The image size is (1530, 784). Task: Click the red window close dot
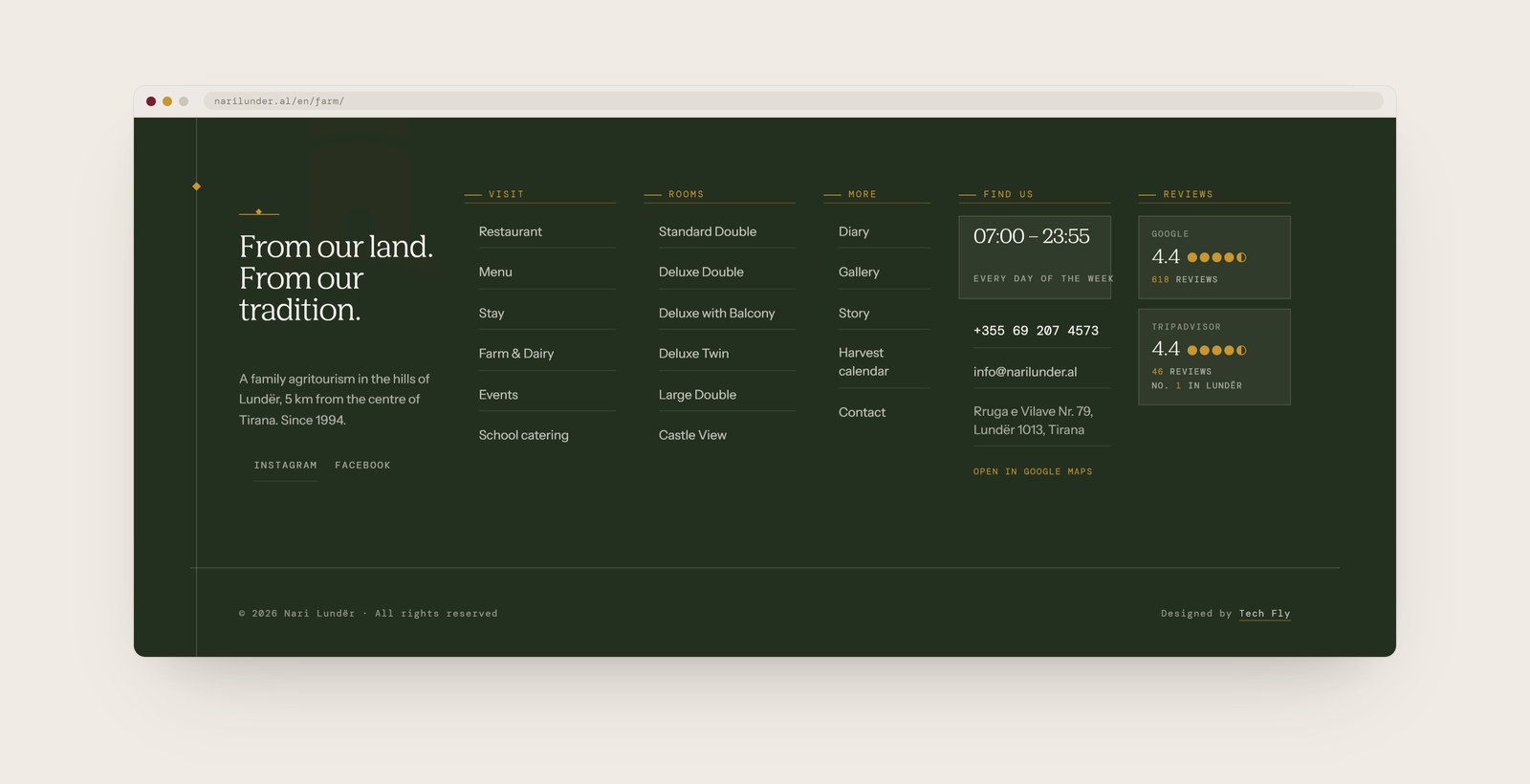click(151, 101)
